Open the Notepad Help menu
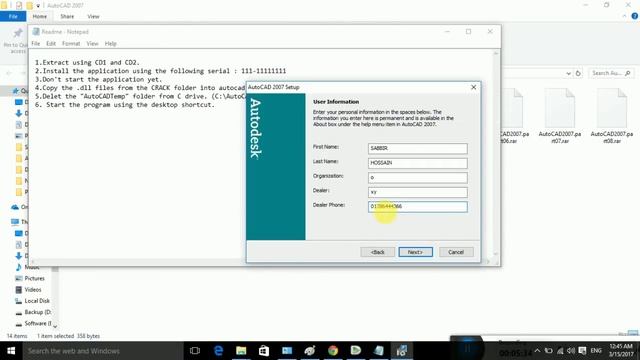This screenshot has height=360, width=640. (111, 43)
